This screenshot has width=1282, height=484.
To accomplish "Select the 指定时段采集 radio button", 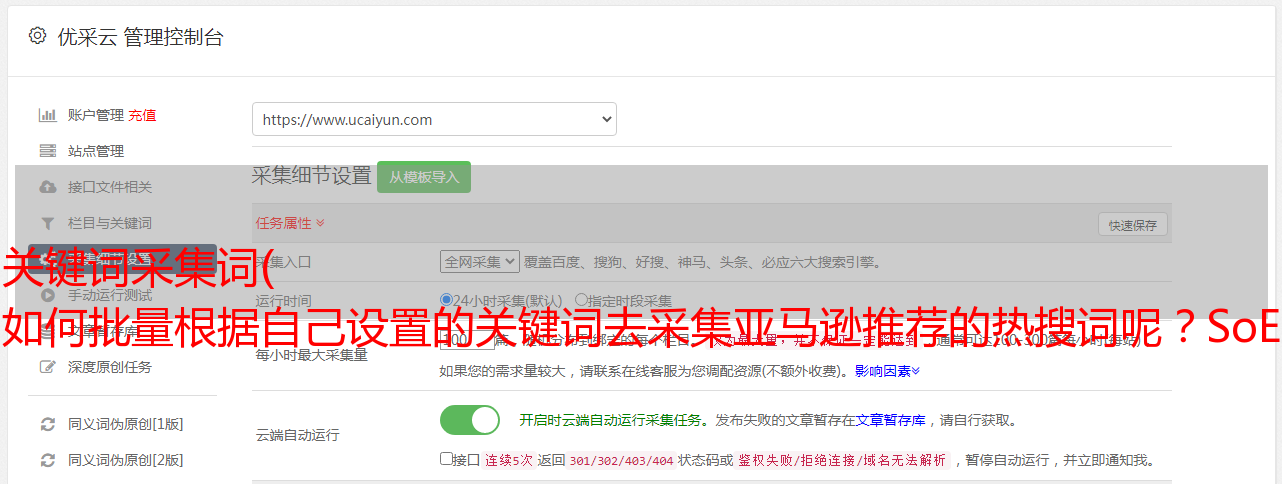I will pyautogui.click(x=581, y=300).
